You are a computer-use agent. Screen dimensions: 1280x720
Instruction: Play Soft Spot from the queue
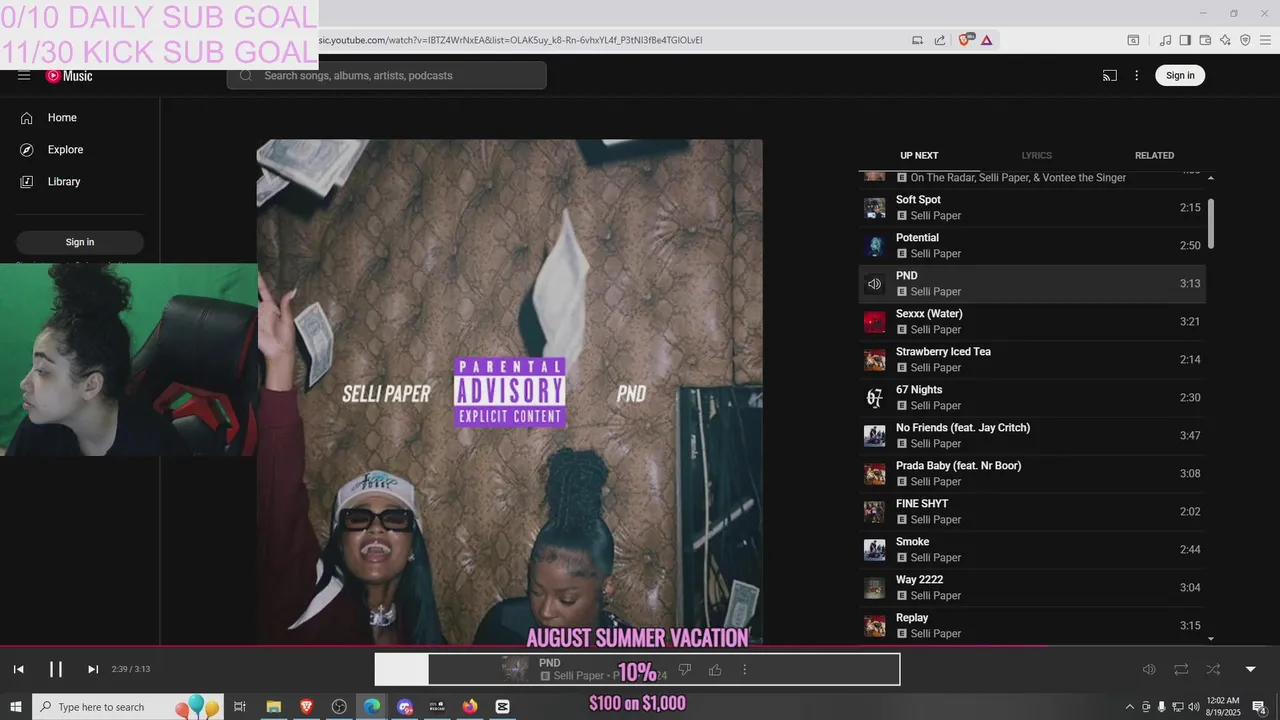(x=1032, y=208)
